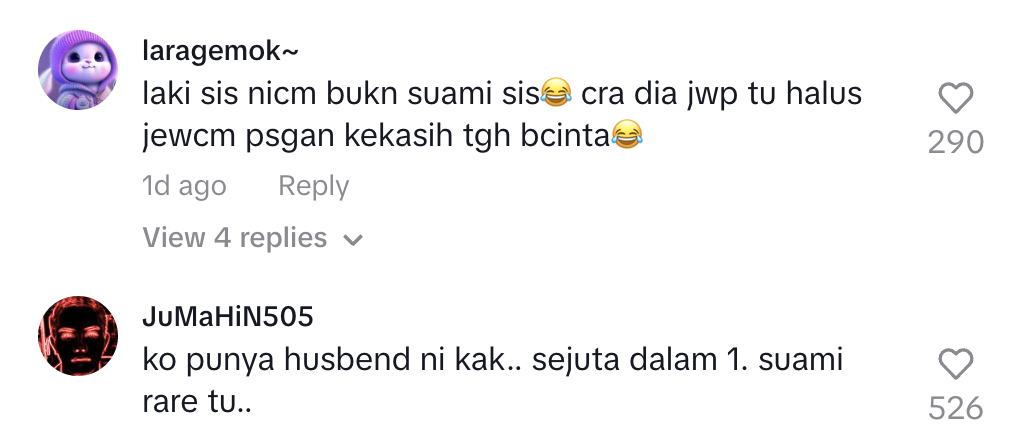Click the 1d ago timestamp
1024x440 pixels.
(184, 186)
